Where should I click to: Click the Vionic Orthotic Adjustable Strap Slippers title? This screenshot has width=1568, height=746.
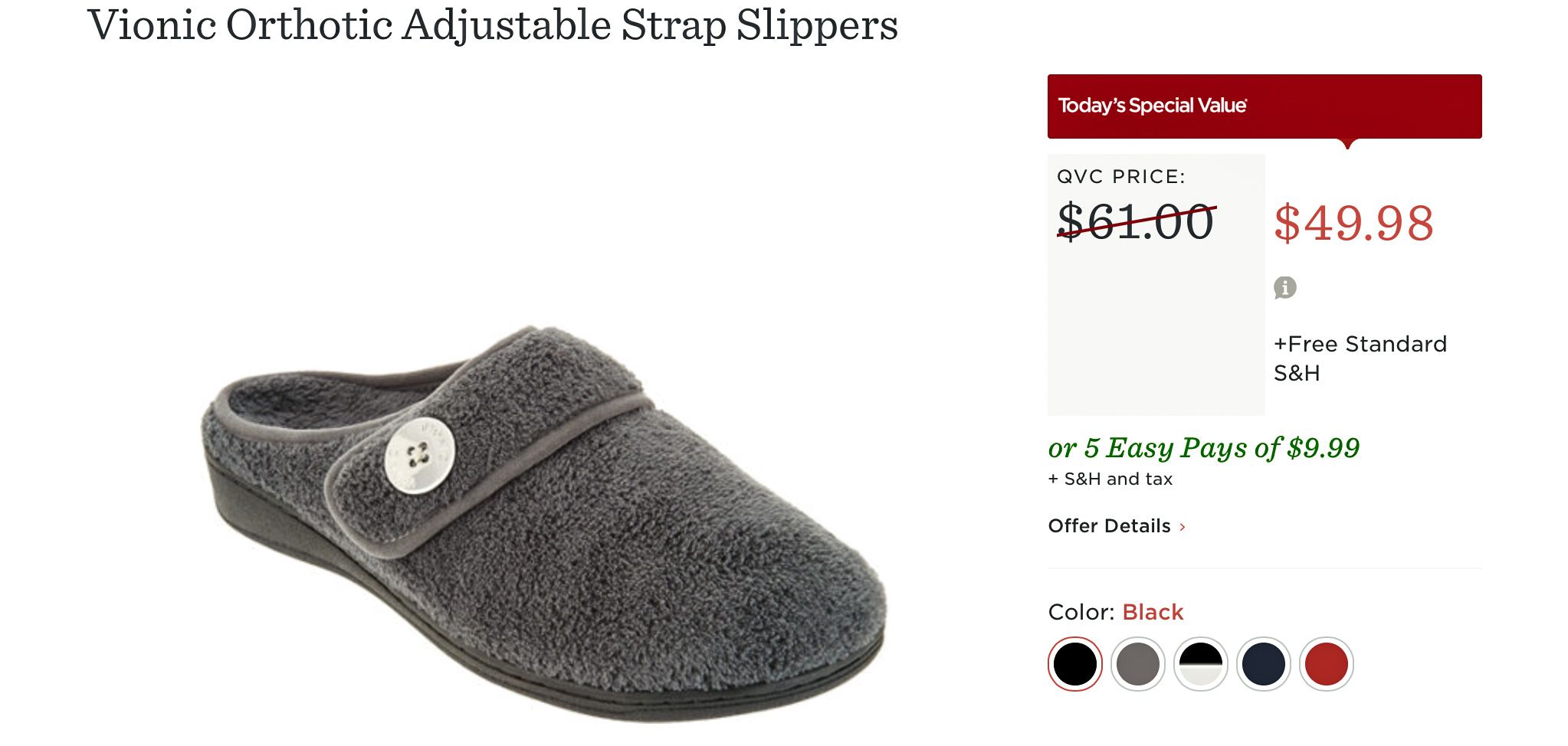point(493,25)
